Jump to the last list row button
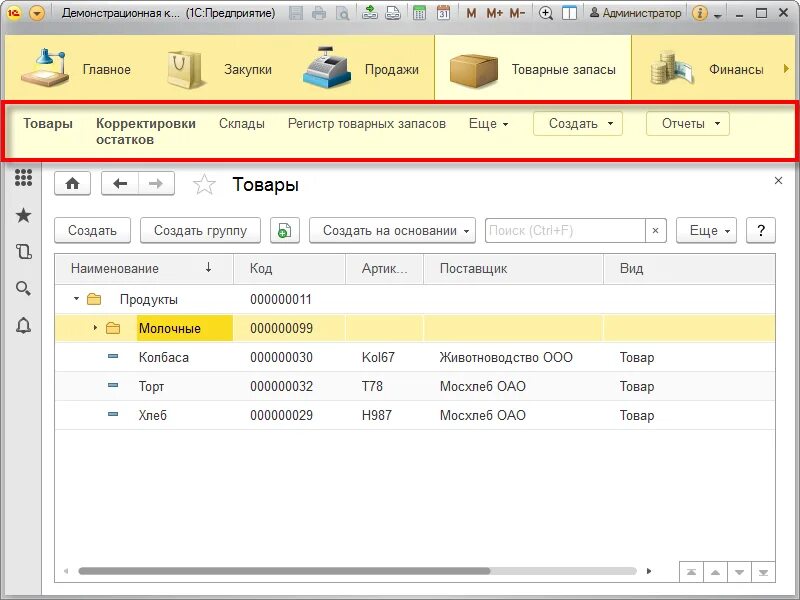This screenshot has height=600, width=800. [x=763, y=572]
